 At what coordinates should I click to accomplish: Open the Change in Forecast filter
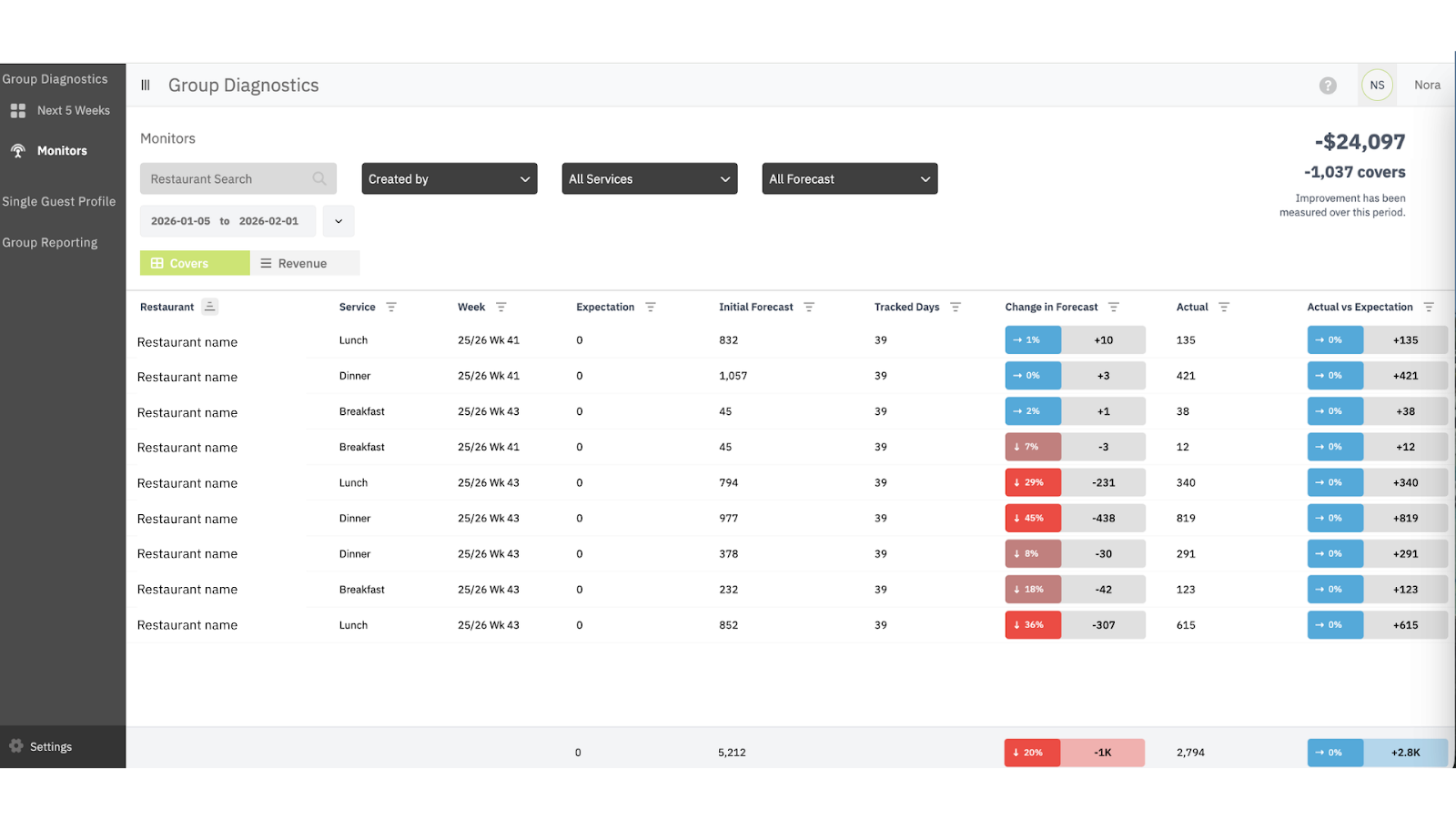point(1114,308)
